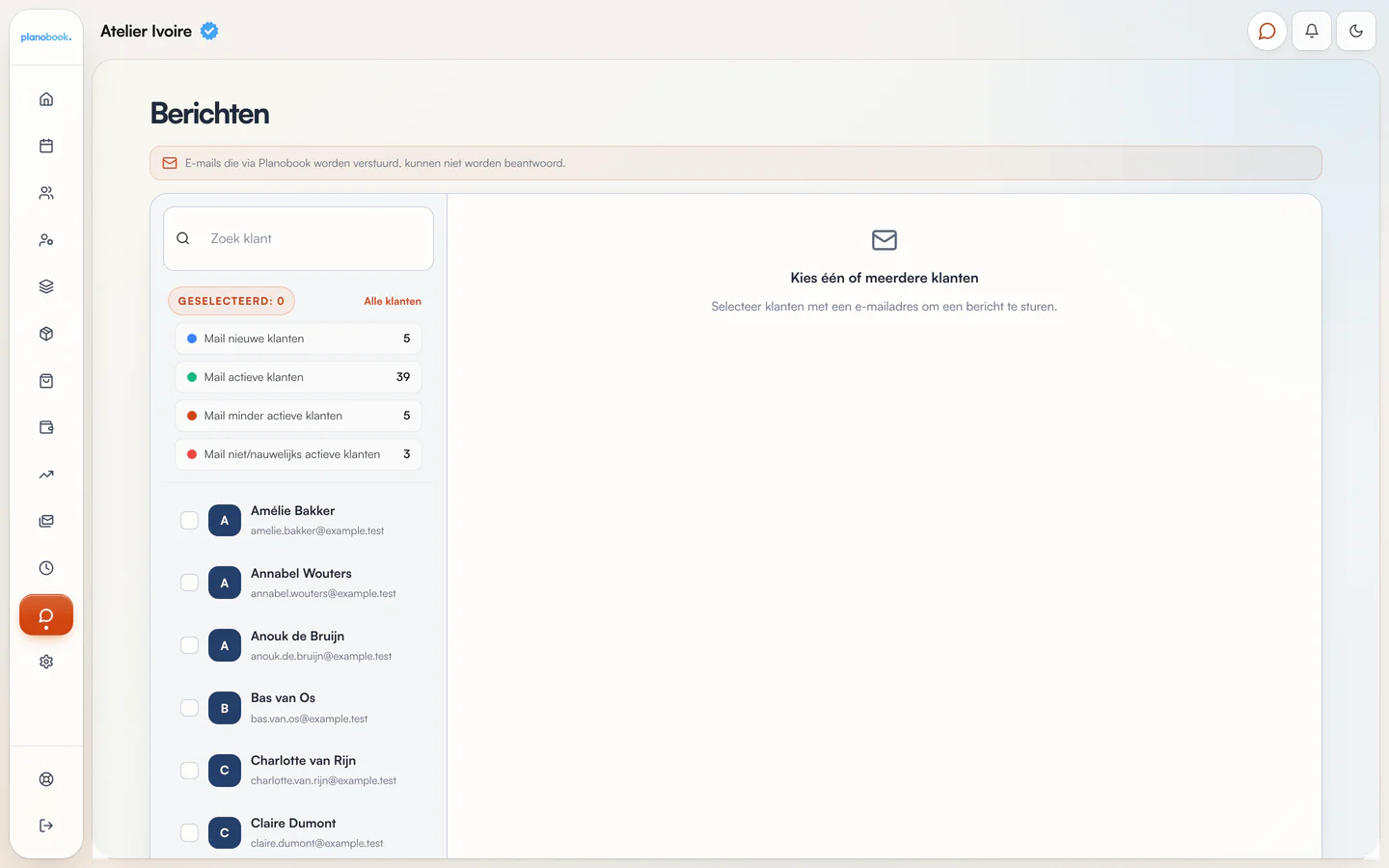This screenshot has width=1389, height=868.
Task: Check the box for Claire Dumont
Action: click(x=190, y=832)
